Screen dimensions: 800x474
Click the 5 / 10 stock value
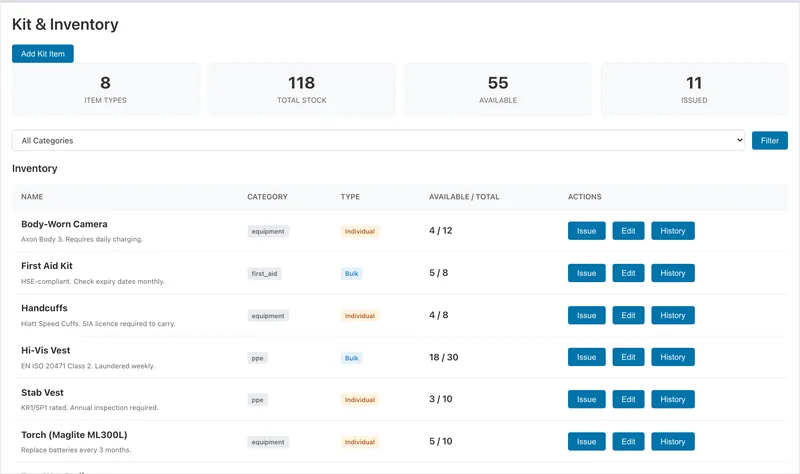pos(441,441)
